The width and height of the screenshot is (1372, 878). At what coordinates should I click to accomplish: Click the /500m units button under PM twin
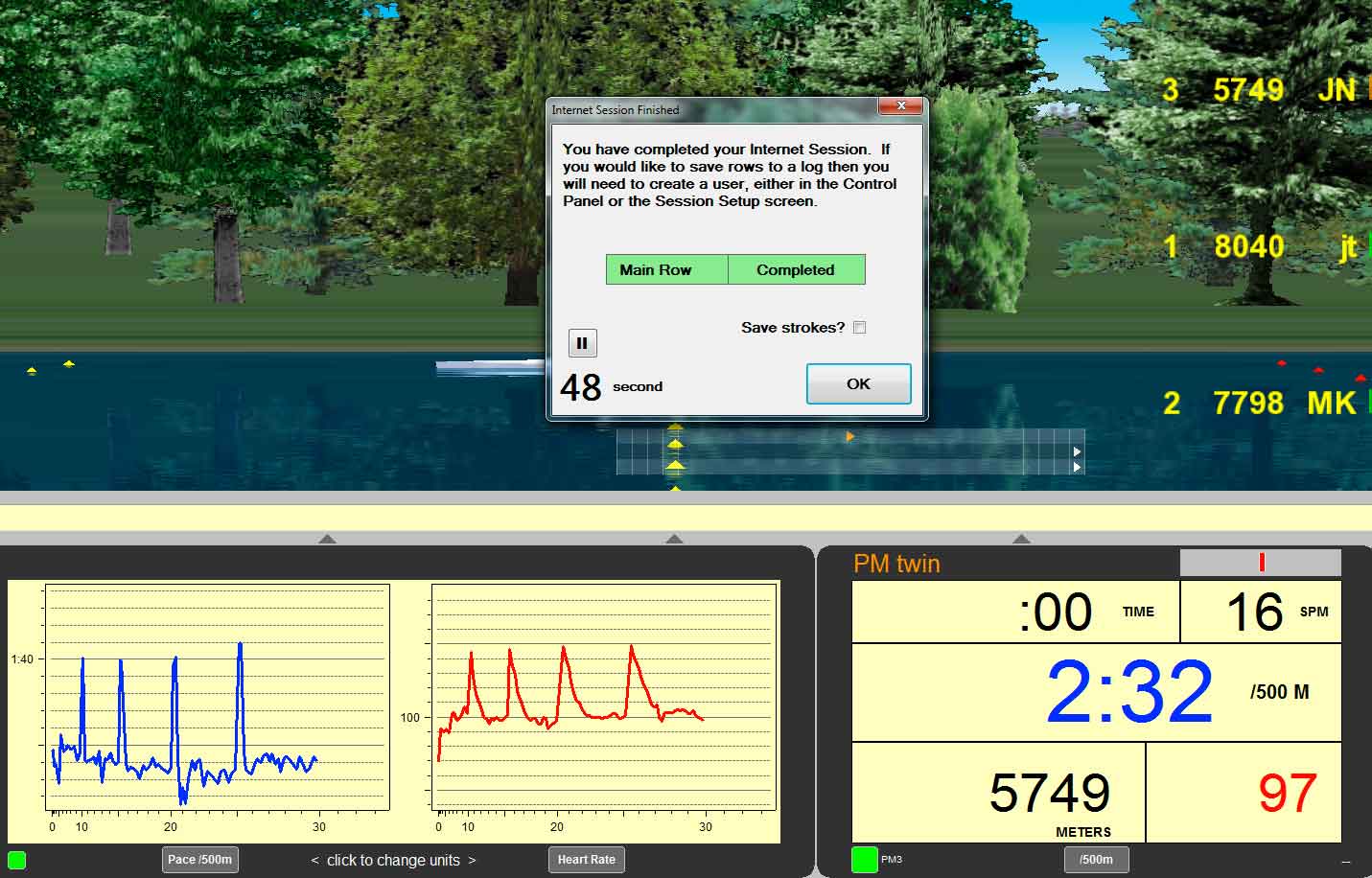[1096, 860]
